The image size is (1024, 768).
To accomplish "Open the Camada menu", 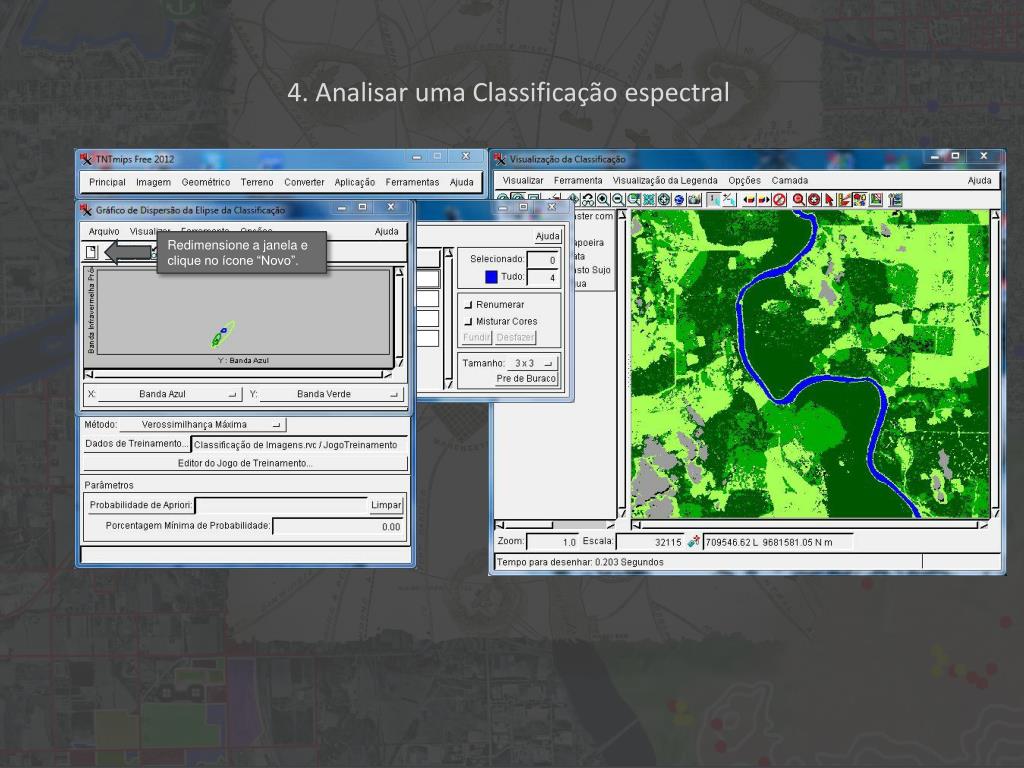I will coord(790,180).
